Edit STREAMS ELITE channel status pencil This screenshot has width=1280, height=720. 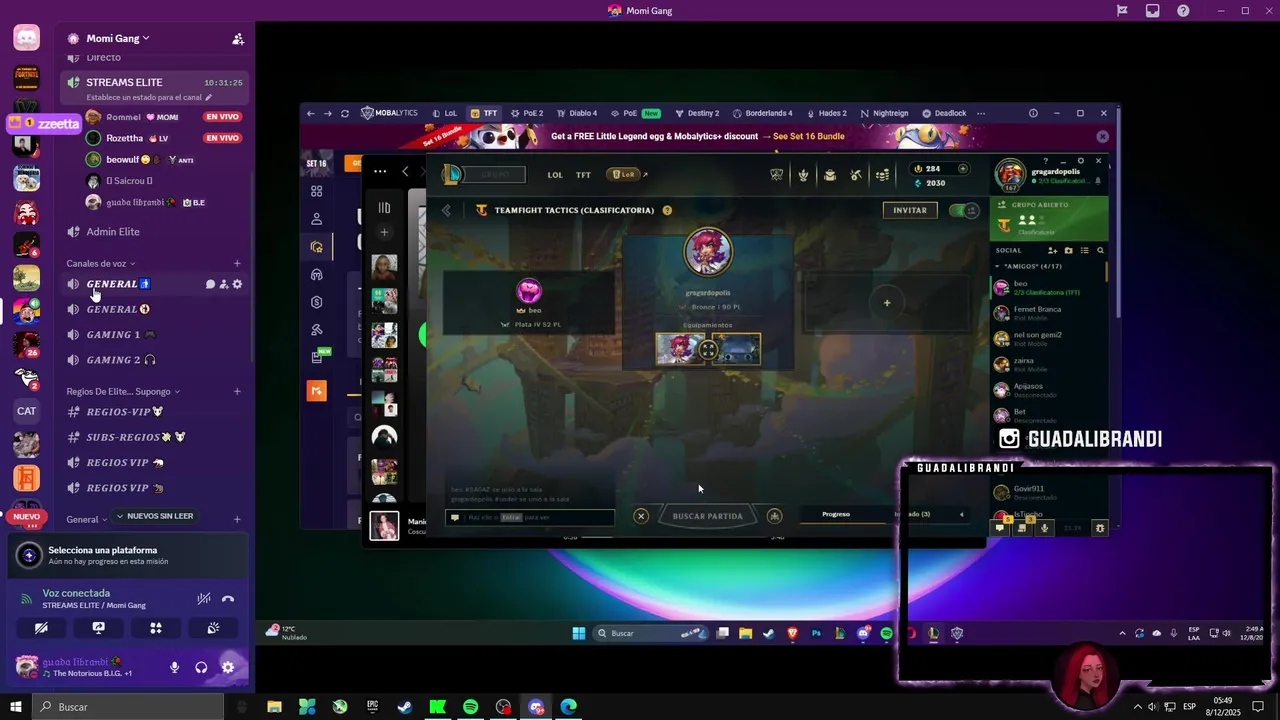tap(210, 98)
